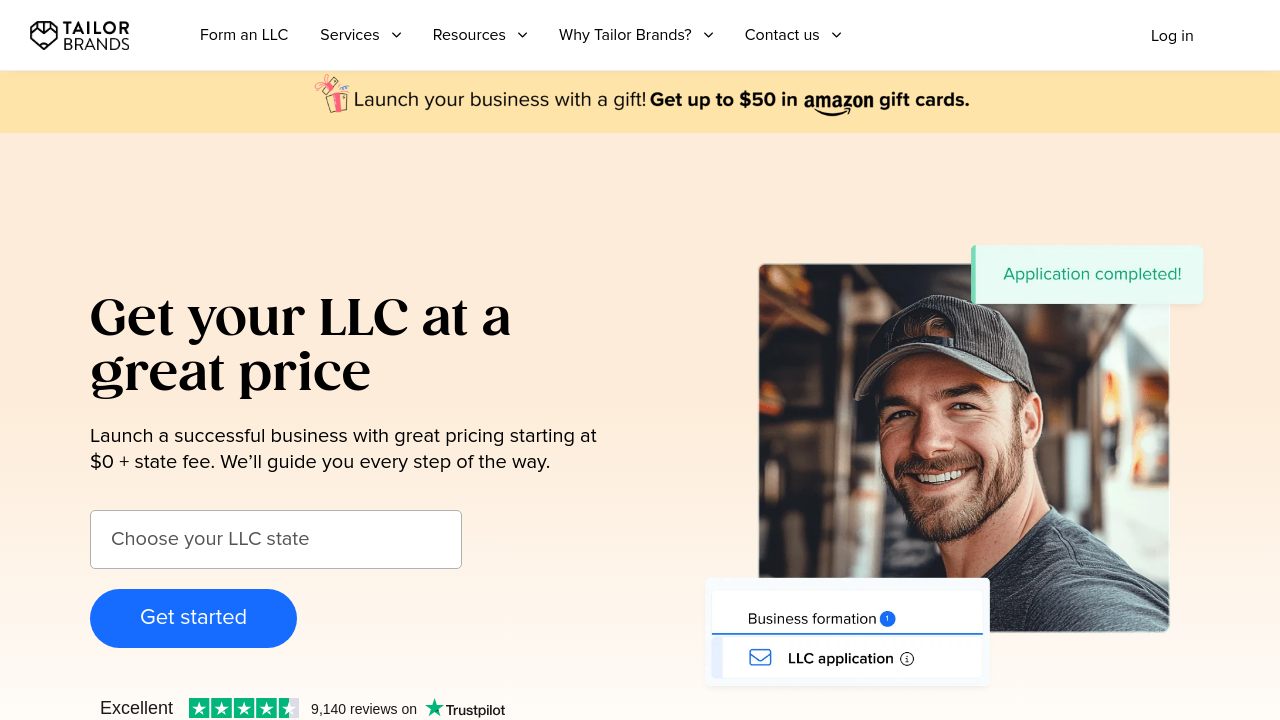This screenshot has height=720, width=1280.
Task: Expand the Services dropdown menu
Action: tap(361, 35)
